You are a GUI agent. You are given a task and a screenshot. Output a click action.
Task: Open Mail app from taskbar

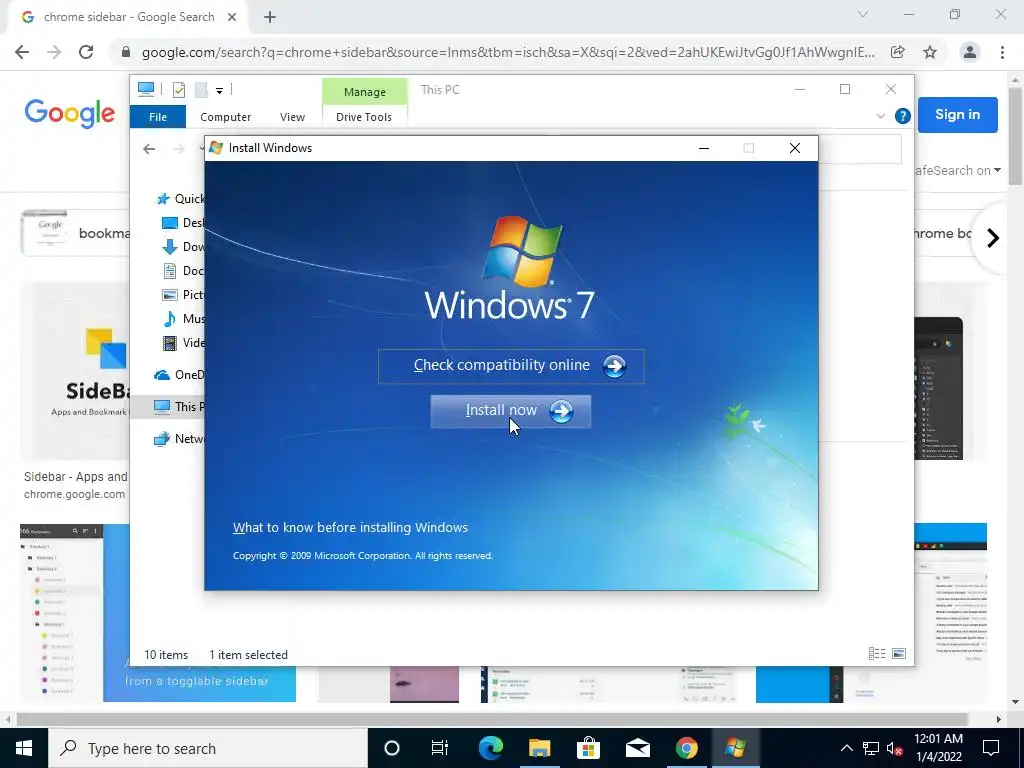(637, 748)
